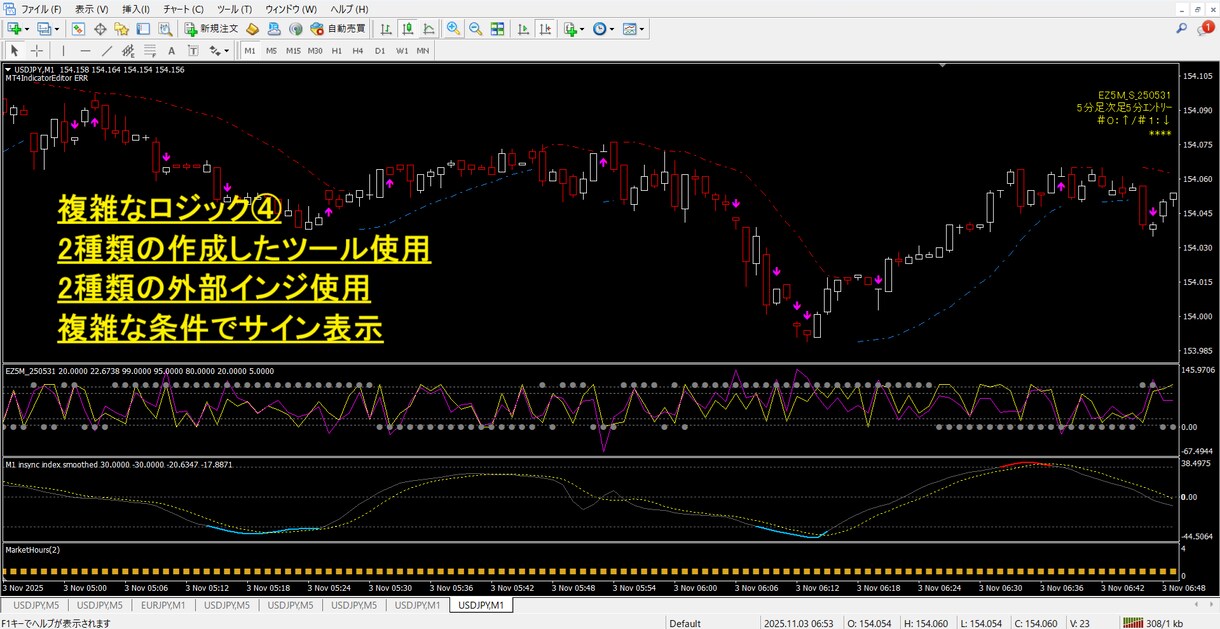1220x629 pixels.
Task: Open the notifications icon with red badge
Action: 1204,29
